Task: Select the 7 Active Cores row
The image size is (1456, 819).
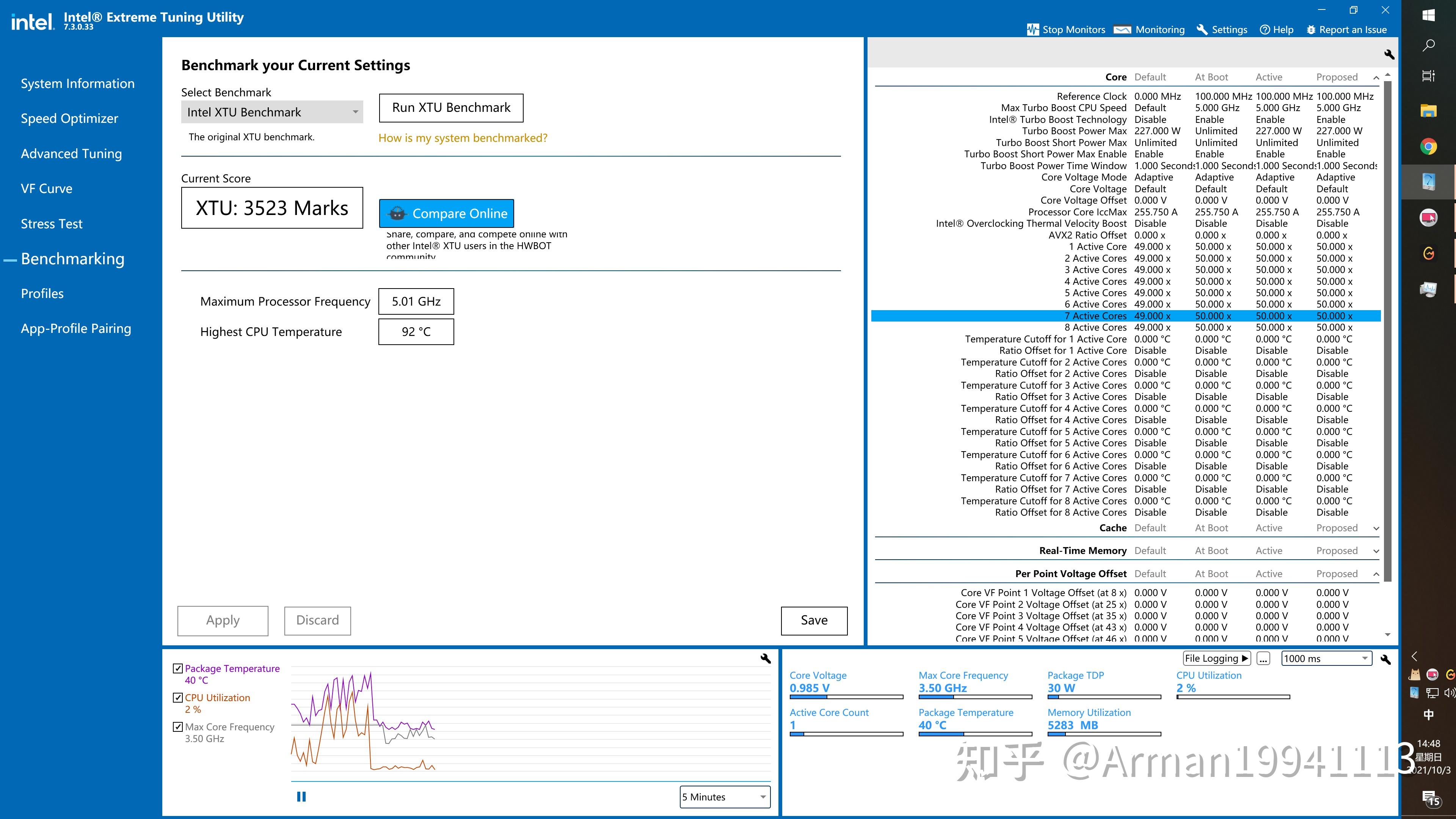Action: 1126,316
